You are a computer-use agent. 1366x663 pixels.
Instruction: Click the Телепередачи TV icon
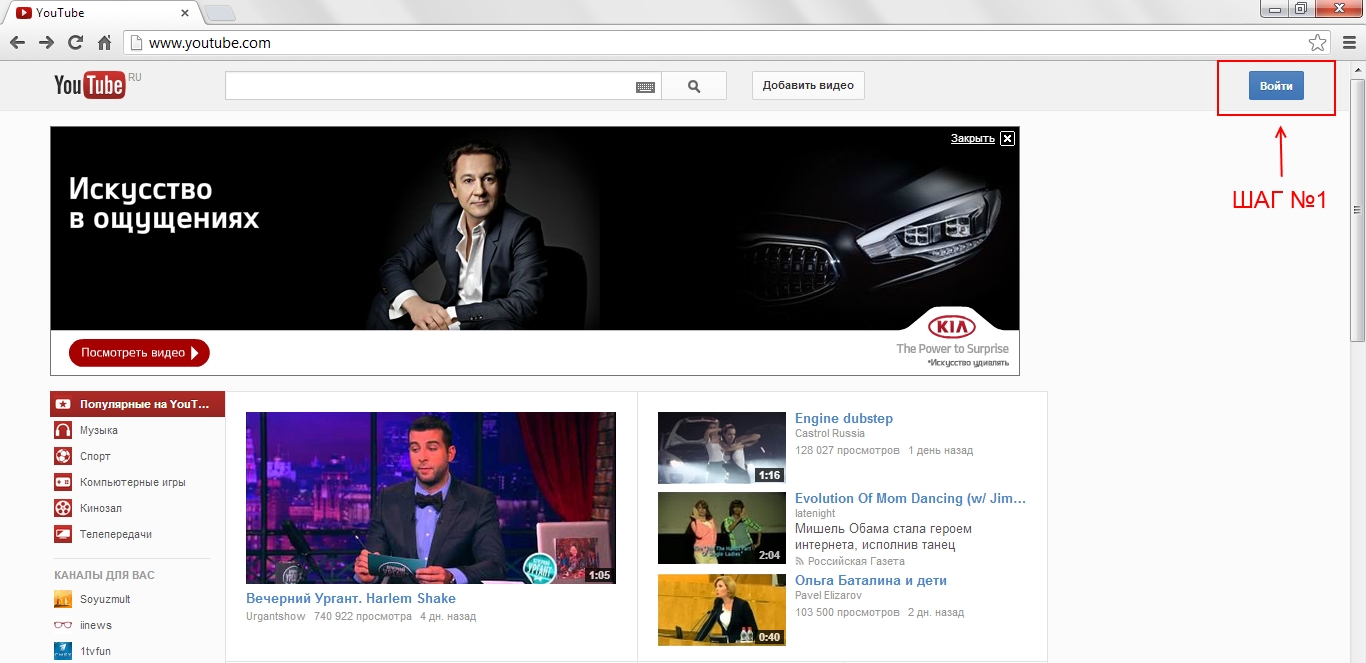[x=63, y=534]
